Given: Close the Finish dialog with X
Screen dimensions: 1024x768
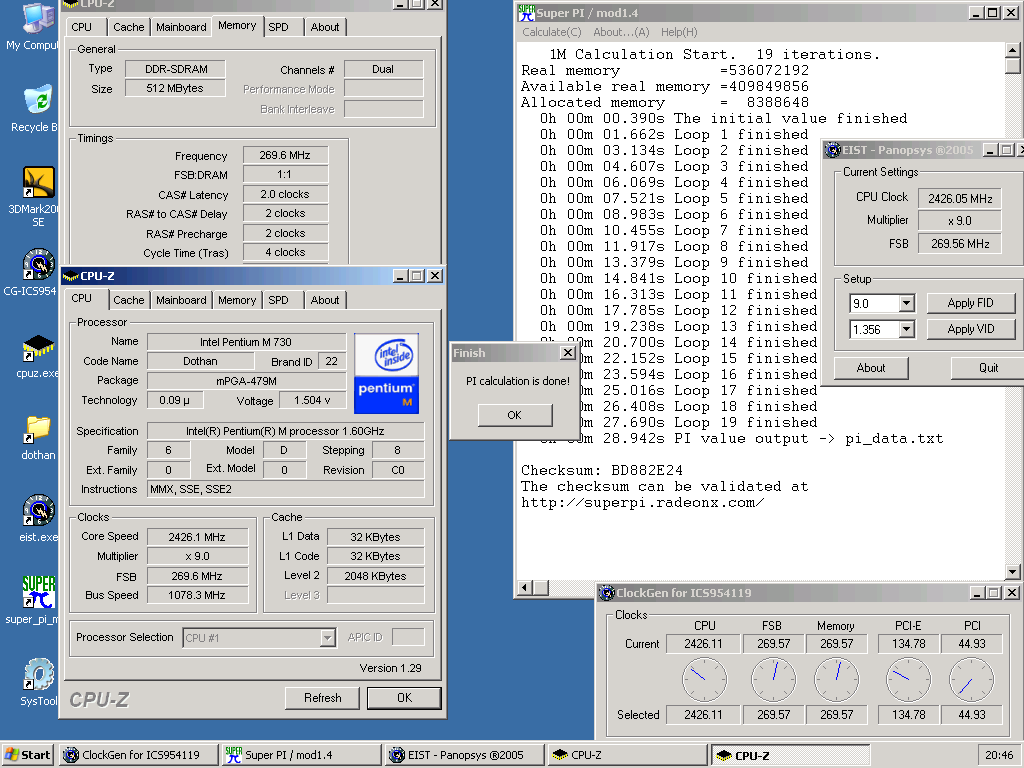Looking at the screenshot, I should (x=568, y=353).
